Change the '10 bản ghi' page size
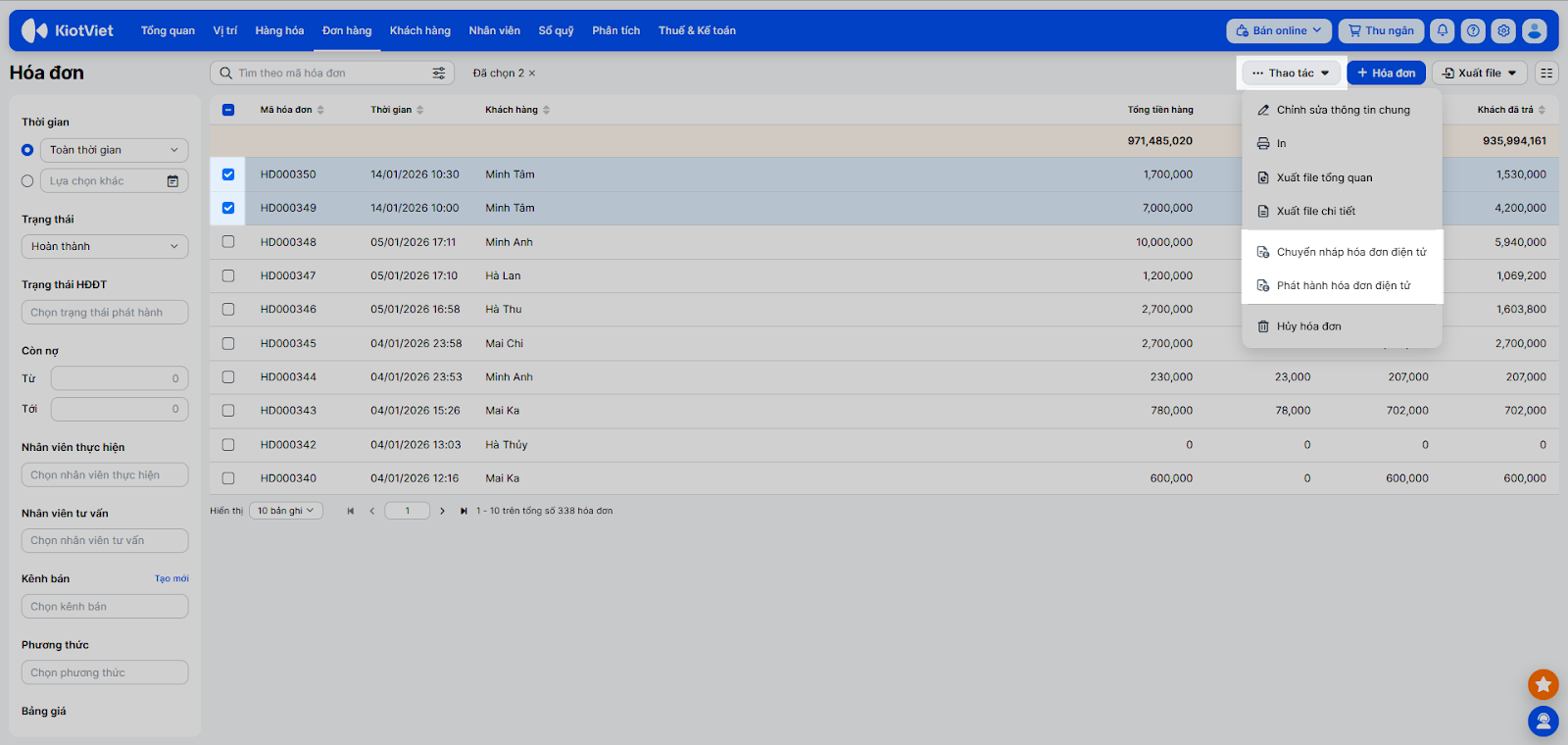1568x745 pixels. (x=286, y=511)
